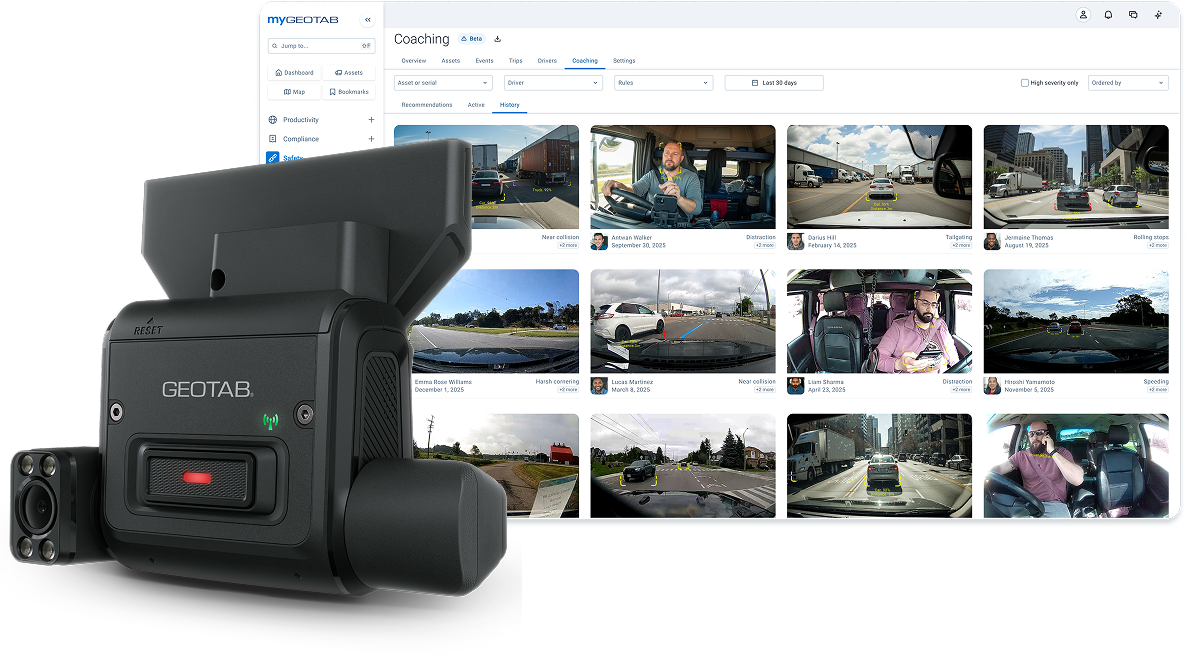
Task: Click Hiroshi Yamamoto's avatar
Action: point(992,386)
